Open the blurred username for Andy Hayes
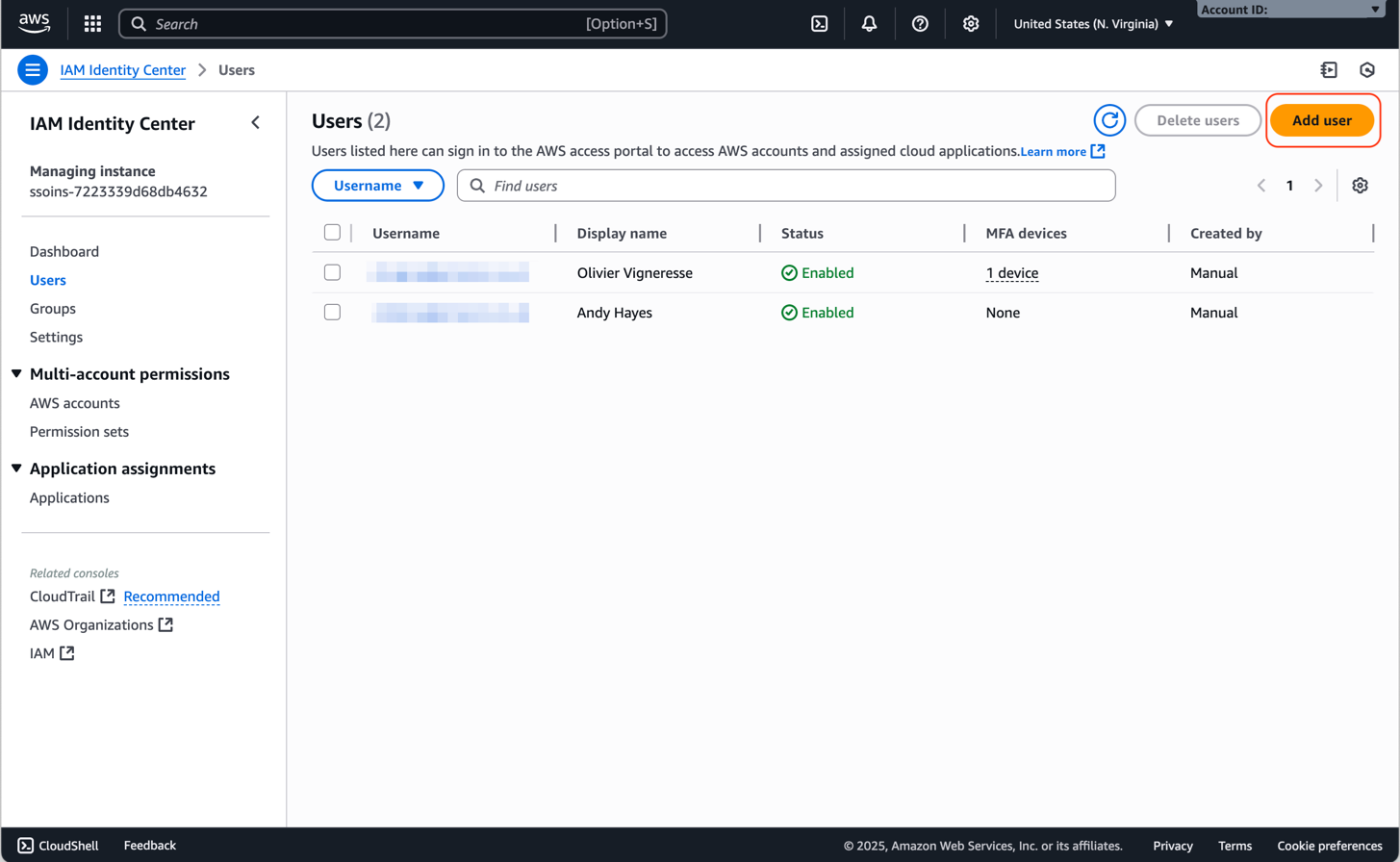The image size is (1400, 862). [448, 313]
